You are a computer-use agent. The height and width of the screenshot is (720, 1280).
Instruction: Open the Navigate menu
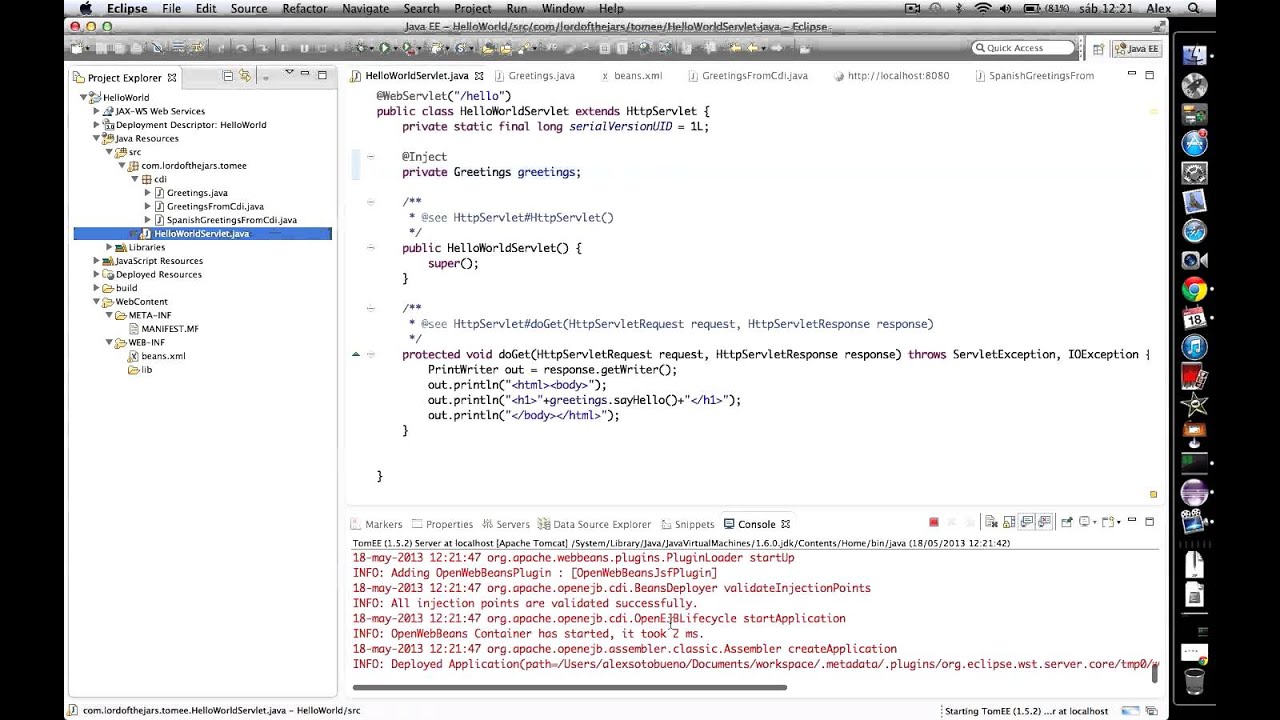365,8
